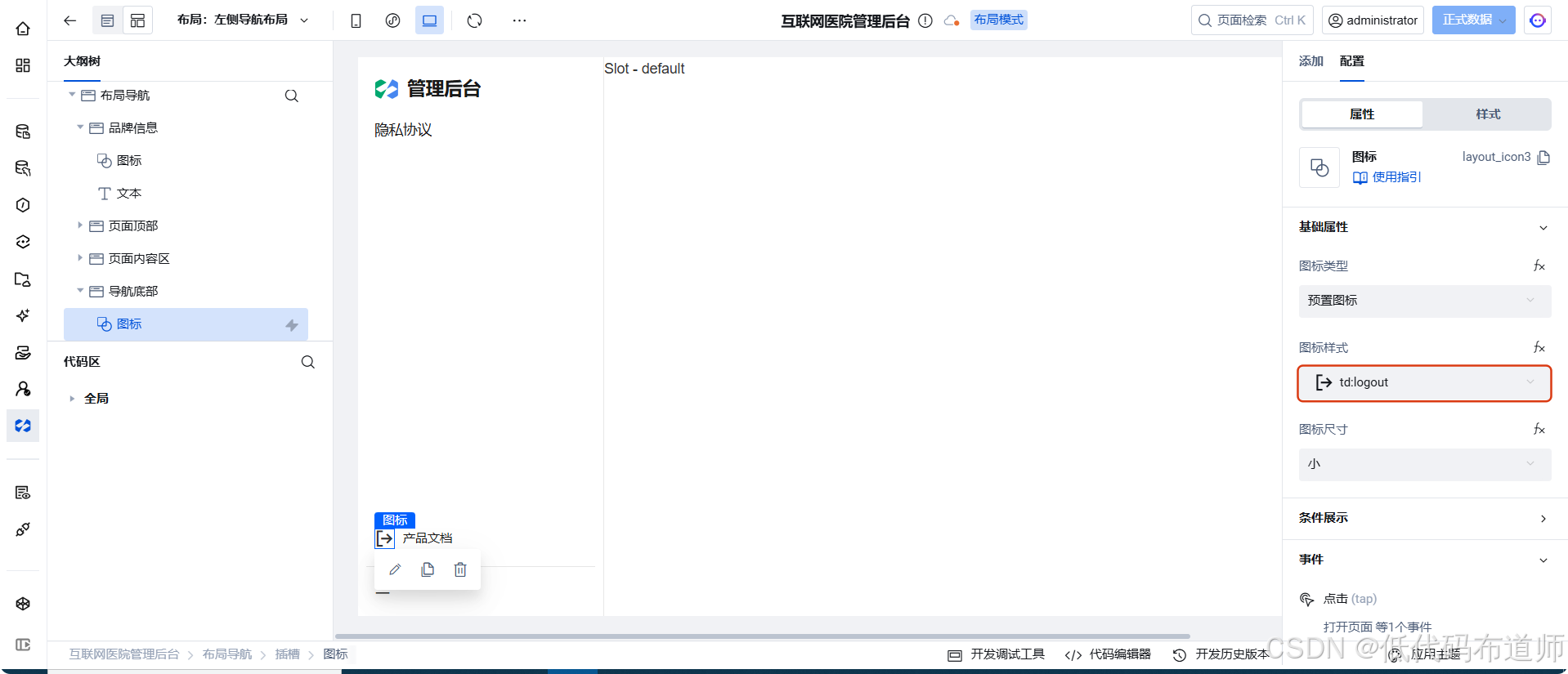Copy the layout_icon3 component ID

click(1543, 157)
